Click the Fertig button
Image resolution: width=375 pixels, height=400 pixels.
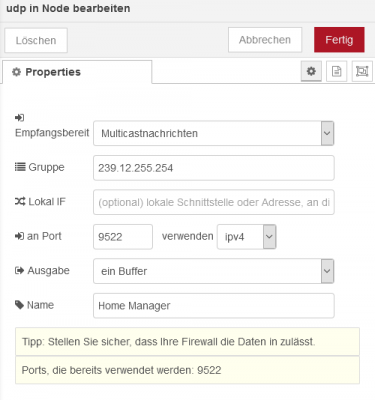pyautogui.click(x=339, y=40)
